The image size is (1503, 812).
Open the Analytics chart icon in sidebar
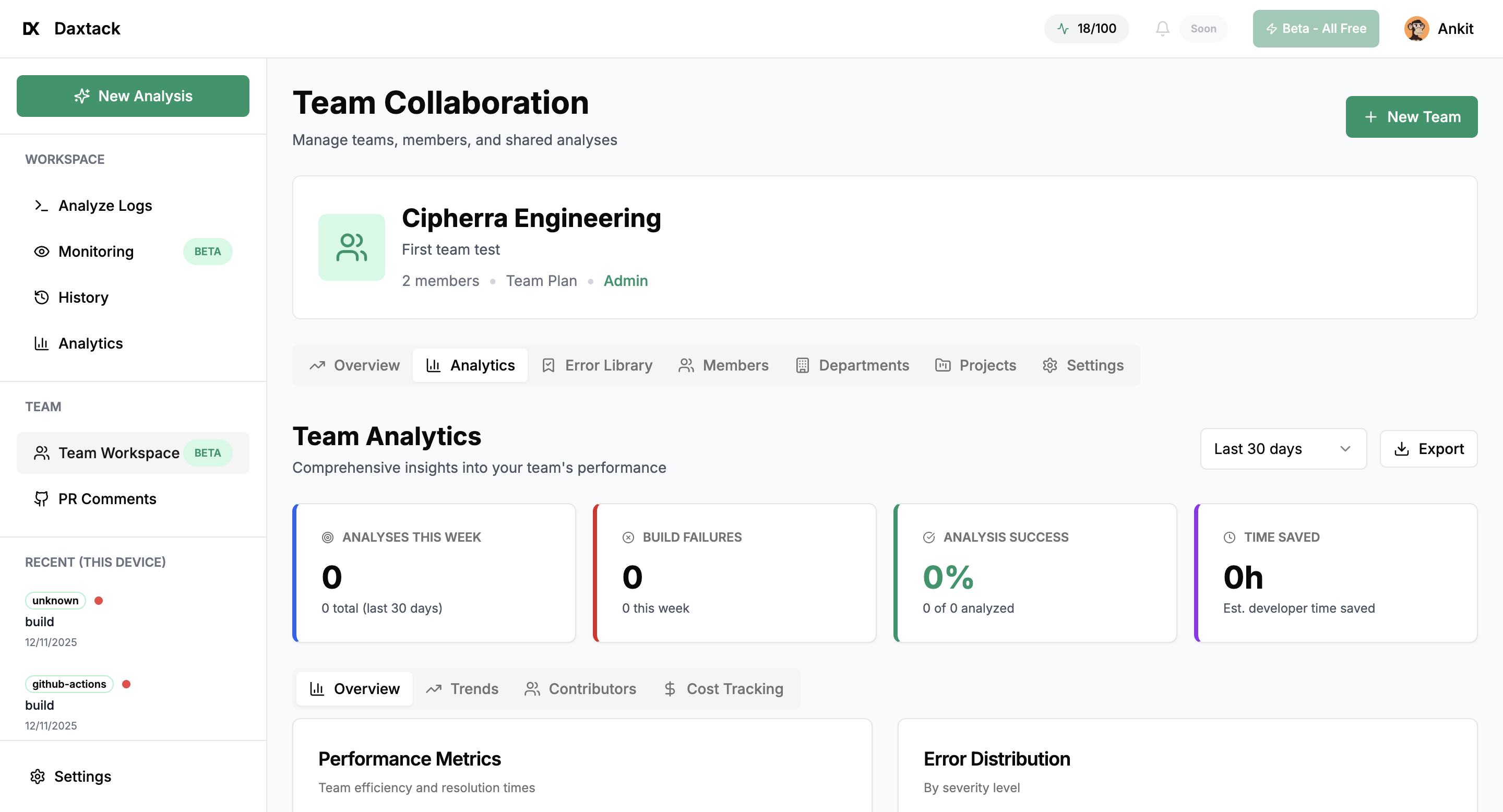point(41,343)
